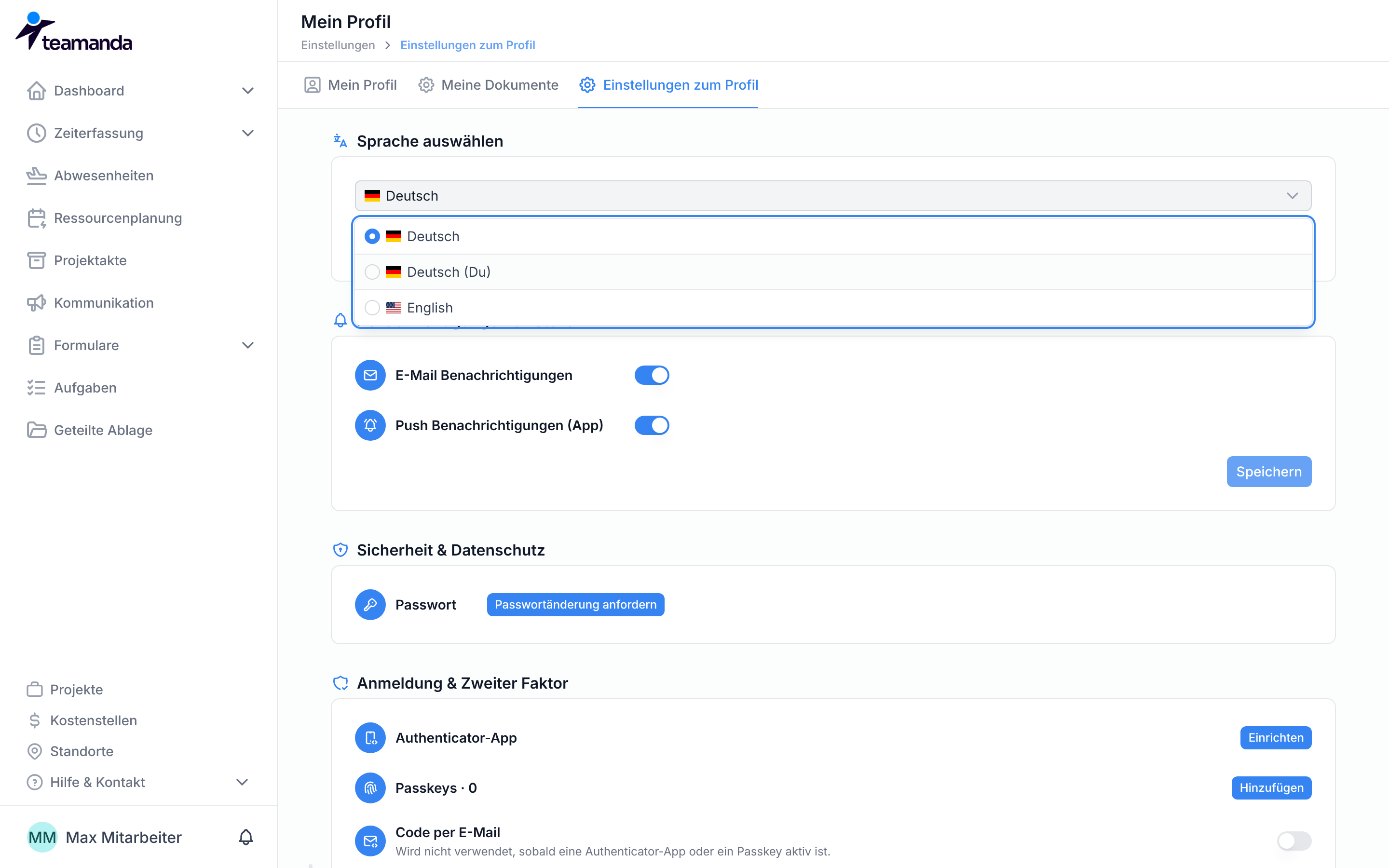This screenshot has height=868, width=1389.
Task: Switch to Mein Profil tab
Action: (350, 85)
